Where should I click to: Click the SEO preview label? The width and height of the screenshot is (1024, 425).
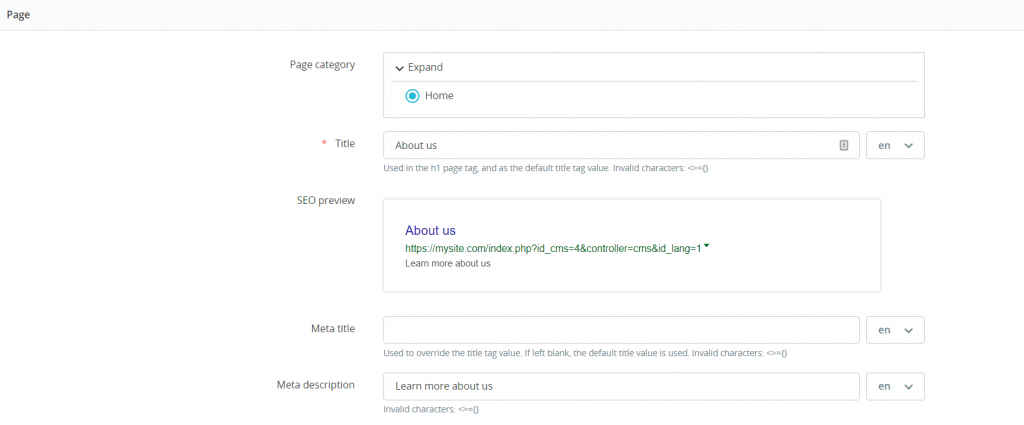pos(326,200)
